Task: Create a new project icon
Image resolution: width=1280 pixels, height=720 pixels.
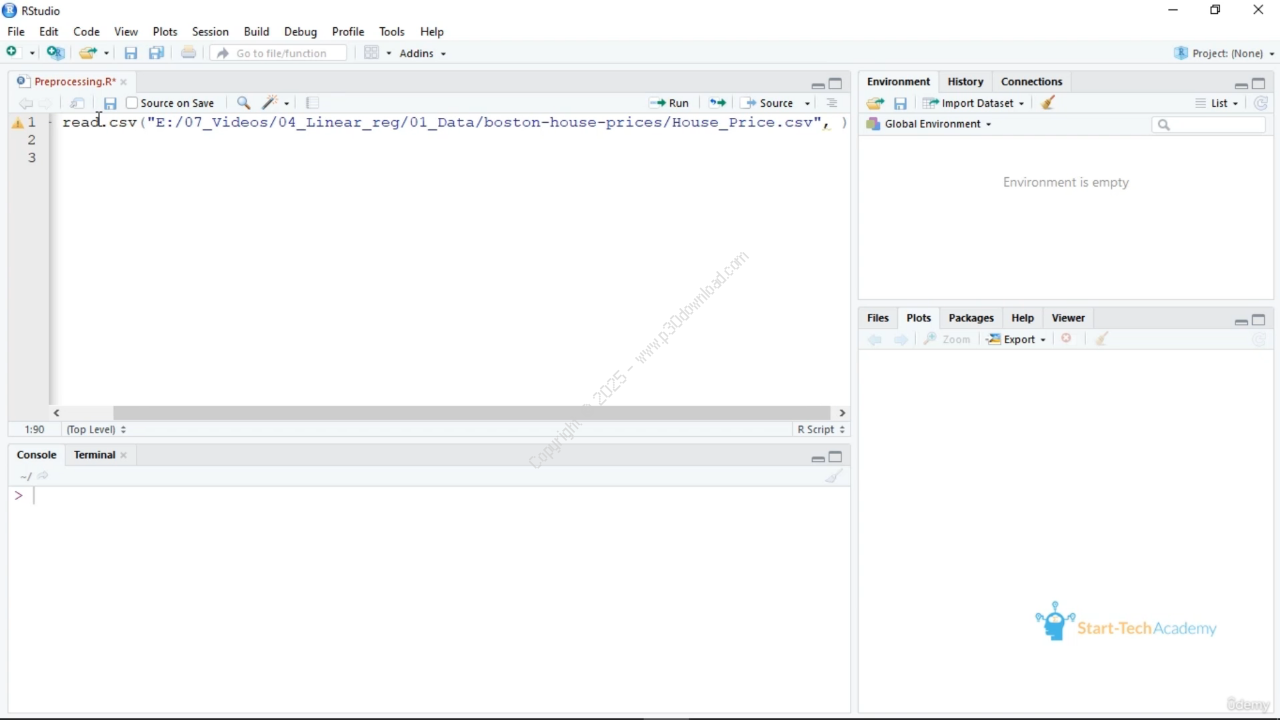Action: (56, 53)
